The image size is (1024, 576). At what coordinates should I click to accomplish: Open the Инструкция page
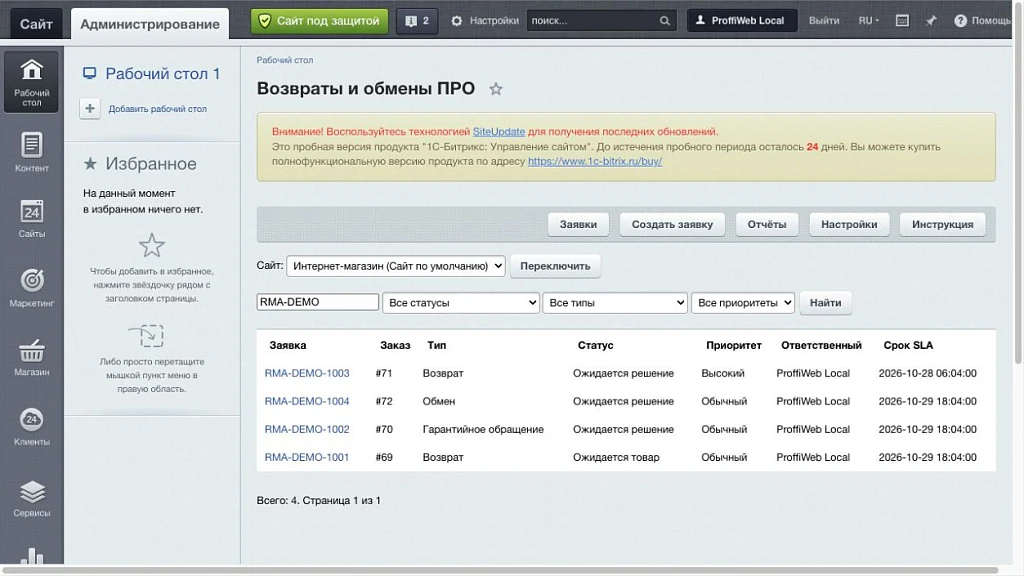click(x=942, y=224)
